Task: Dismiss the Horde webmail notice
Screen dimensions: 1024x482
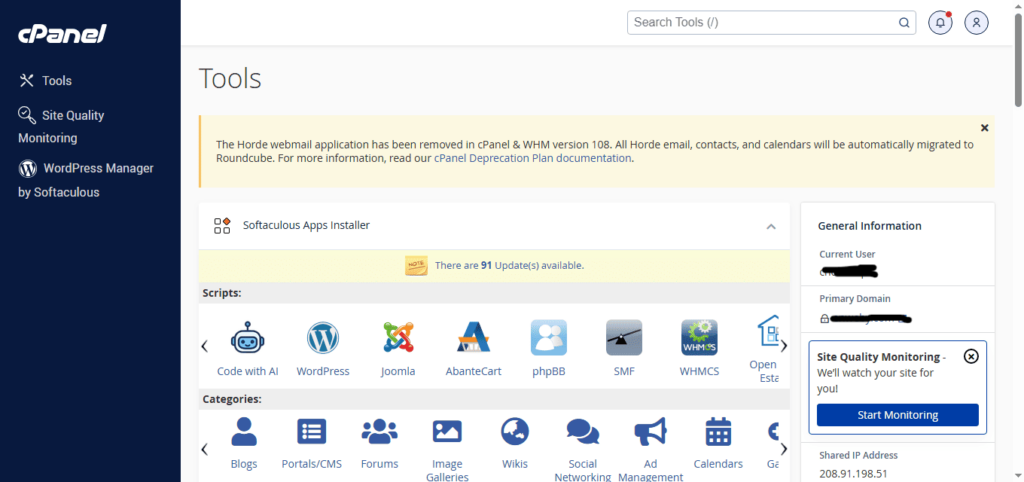Action: click(984, 128)
